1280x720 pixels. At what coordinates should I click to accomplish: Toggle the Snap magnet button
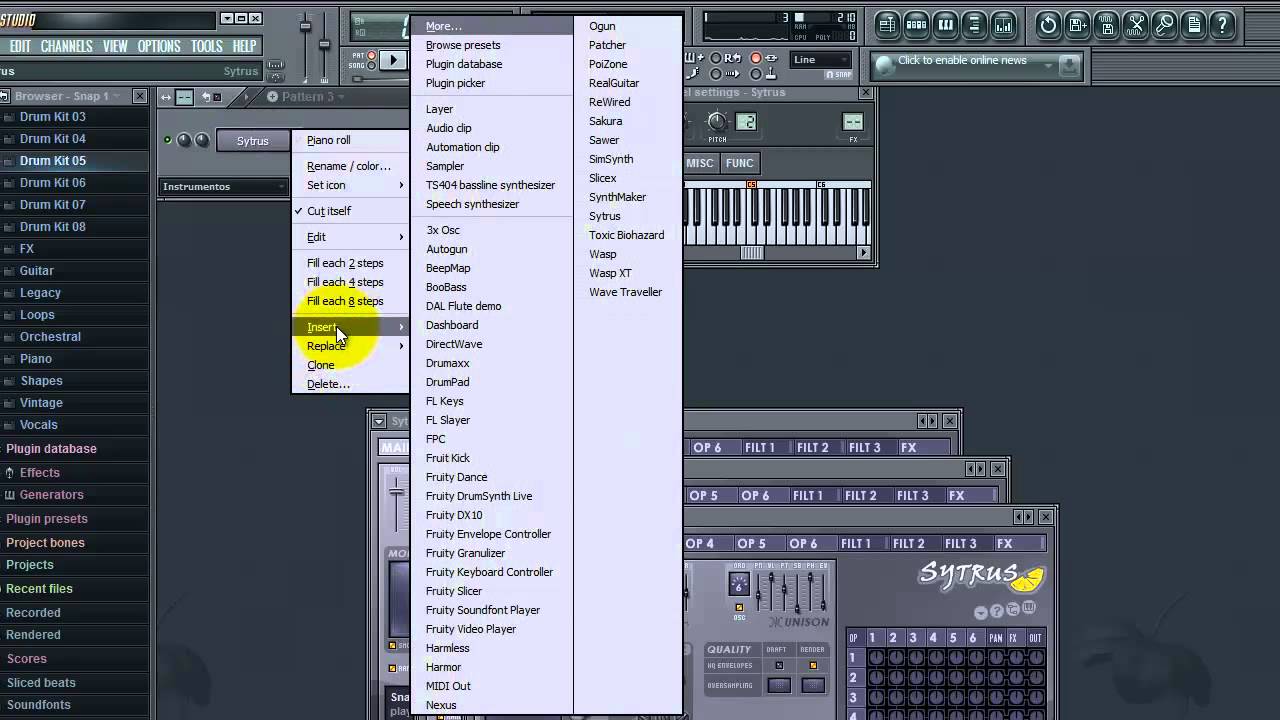click(x=838, y=74)
